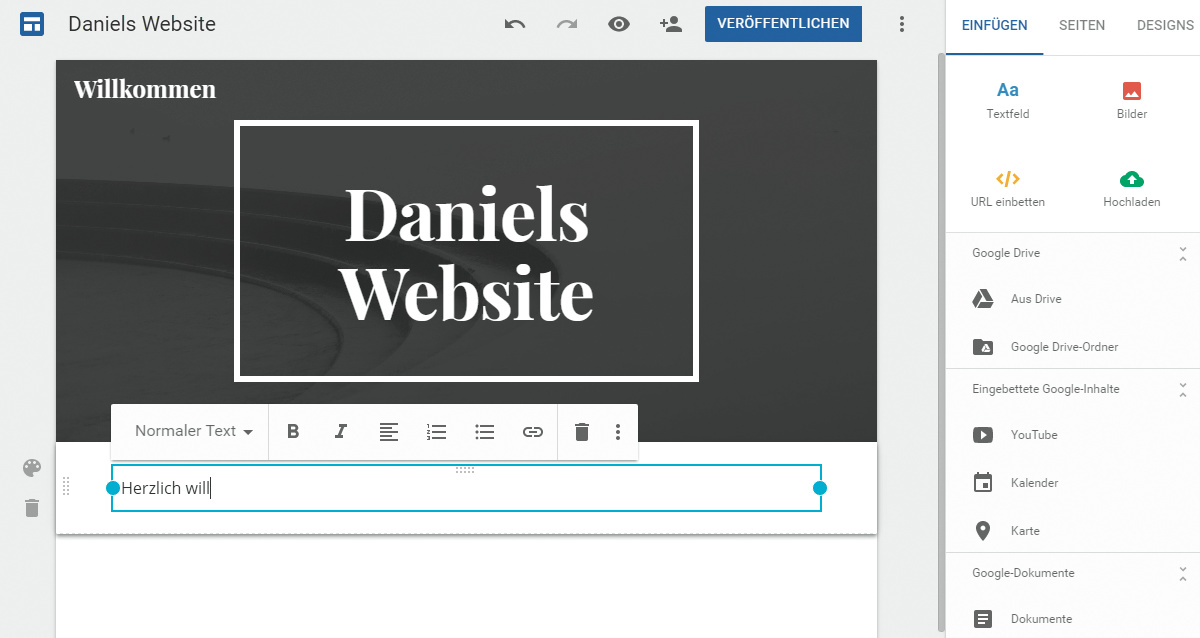Collapse the Google Drive section
The image size is (1200, 638).
1182,253
